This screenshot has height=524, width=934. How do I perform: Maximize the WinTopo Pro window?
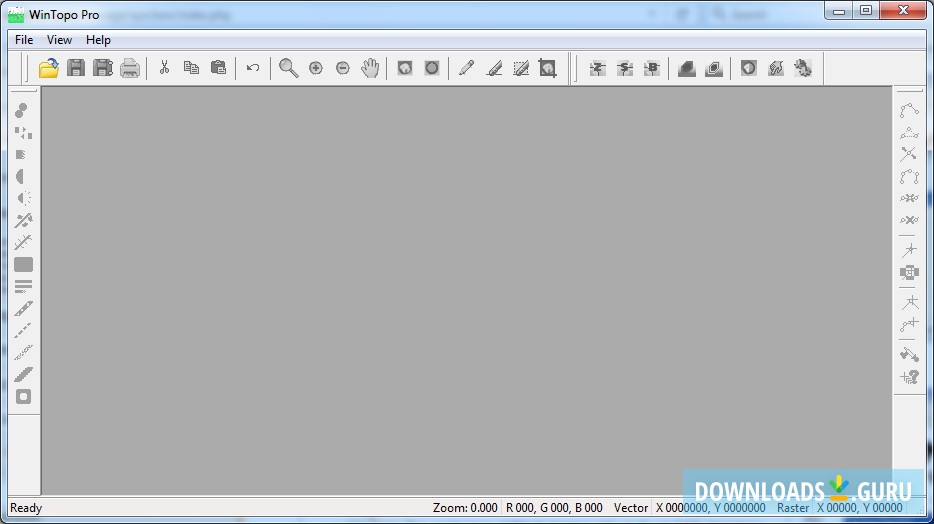click(865, 10)
